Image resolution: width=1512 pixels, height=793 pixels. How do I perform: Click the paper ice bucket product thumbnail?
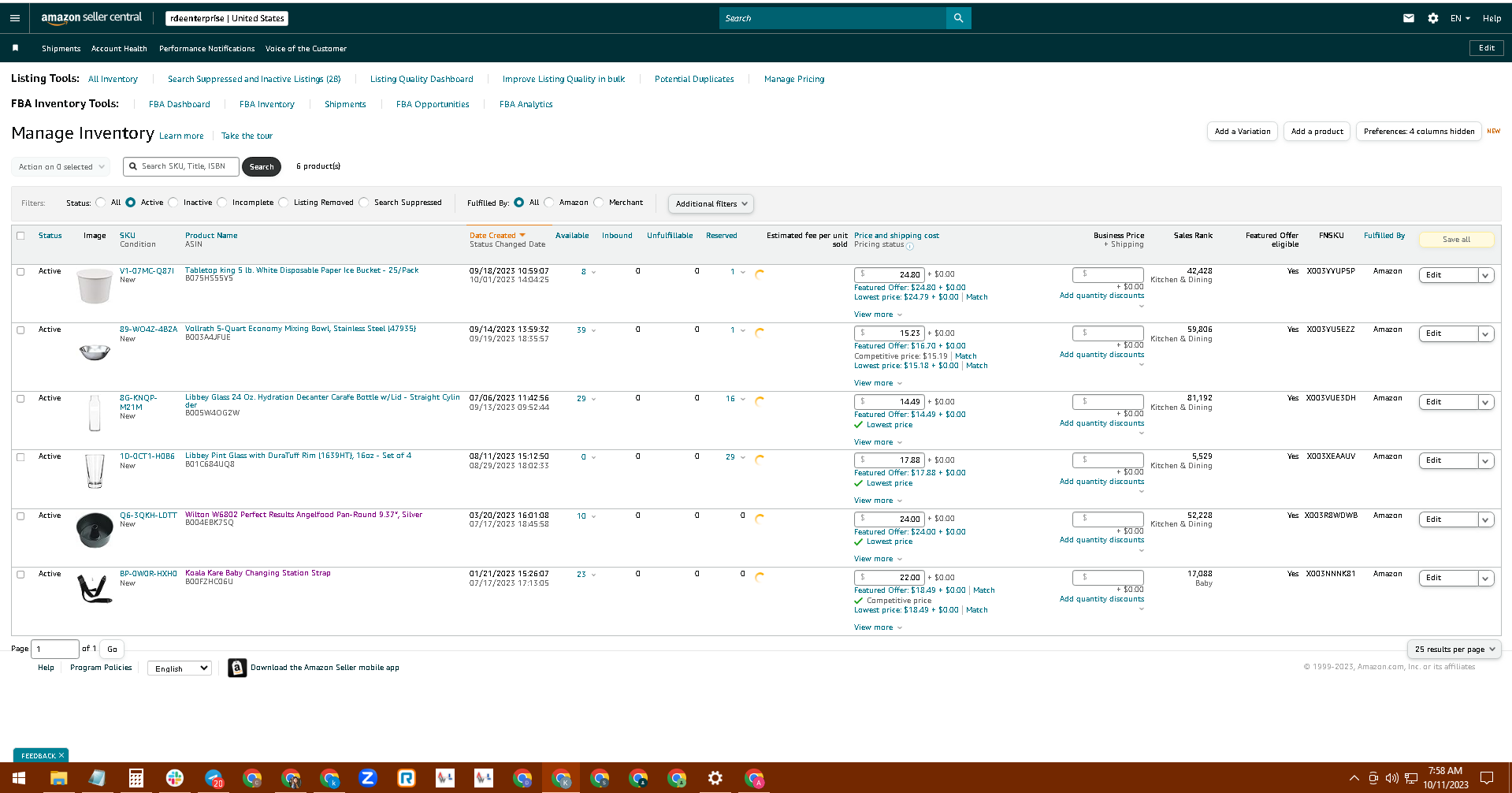point(95,286)
